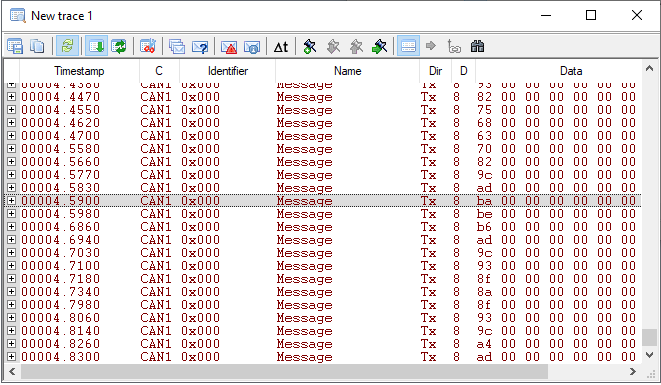
Task: Select timestamp 00004.7030
Action: click(x=61, y=253)
